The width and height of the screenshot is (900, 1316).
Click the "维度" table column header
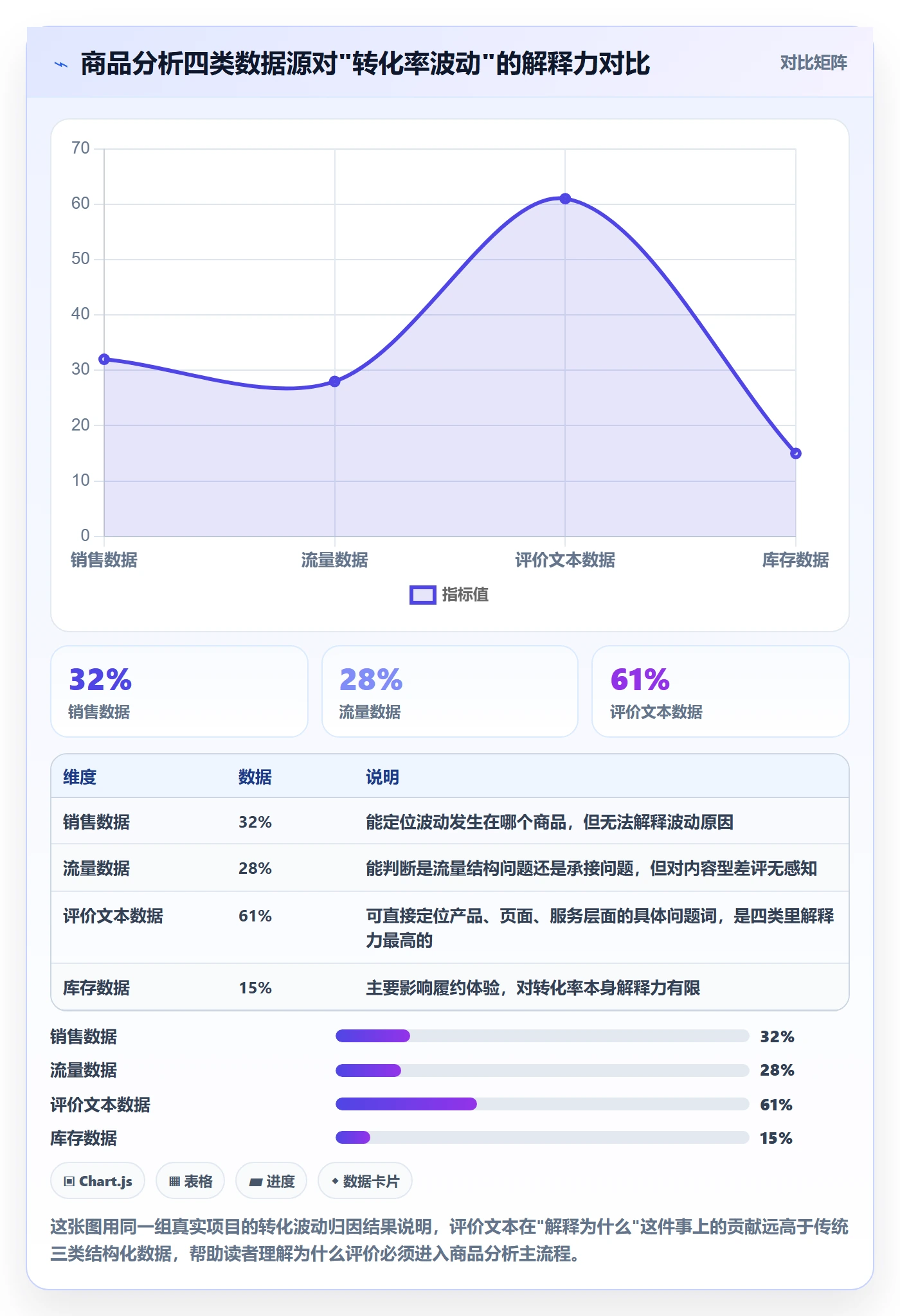coord(80,778)
